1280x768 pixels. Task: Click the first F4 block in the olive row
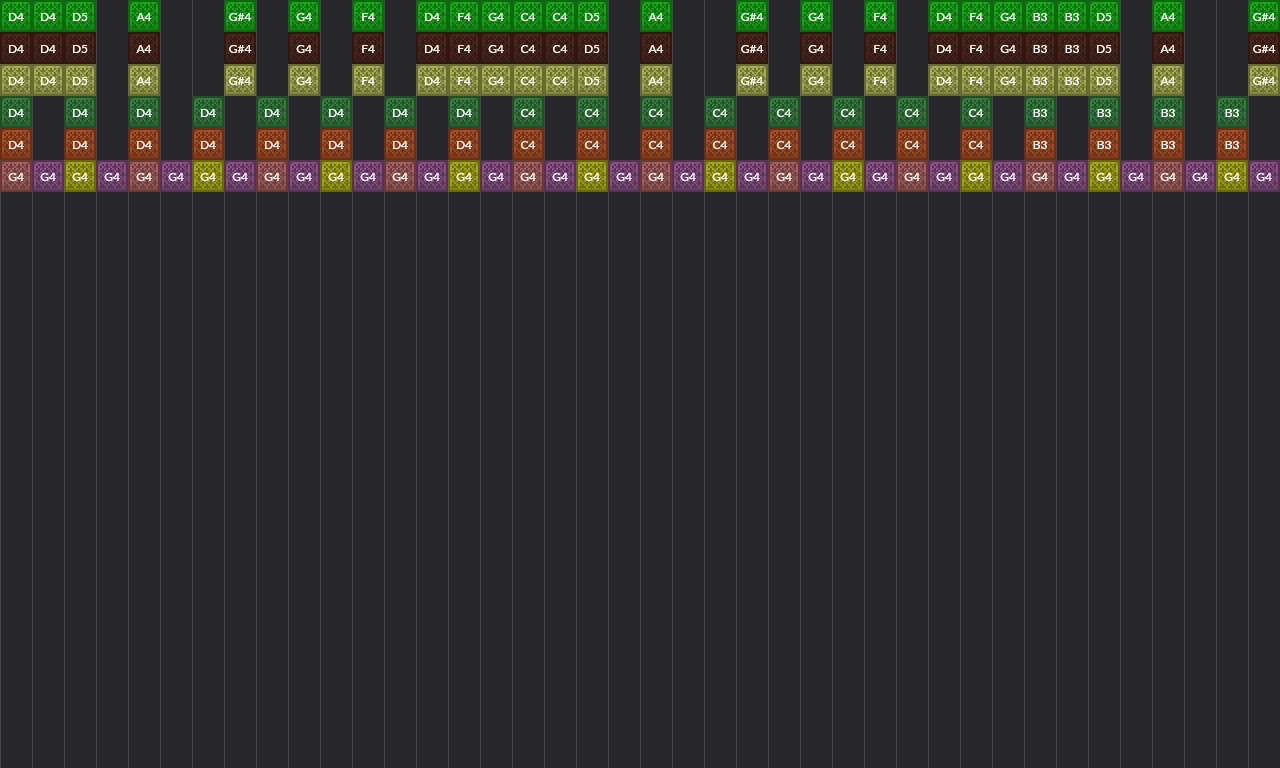368,81
